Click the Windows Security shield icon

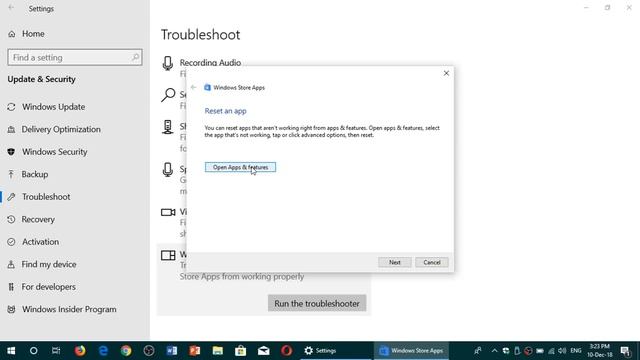point(11,152)
